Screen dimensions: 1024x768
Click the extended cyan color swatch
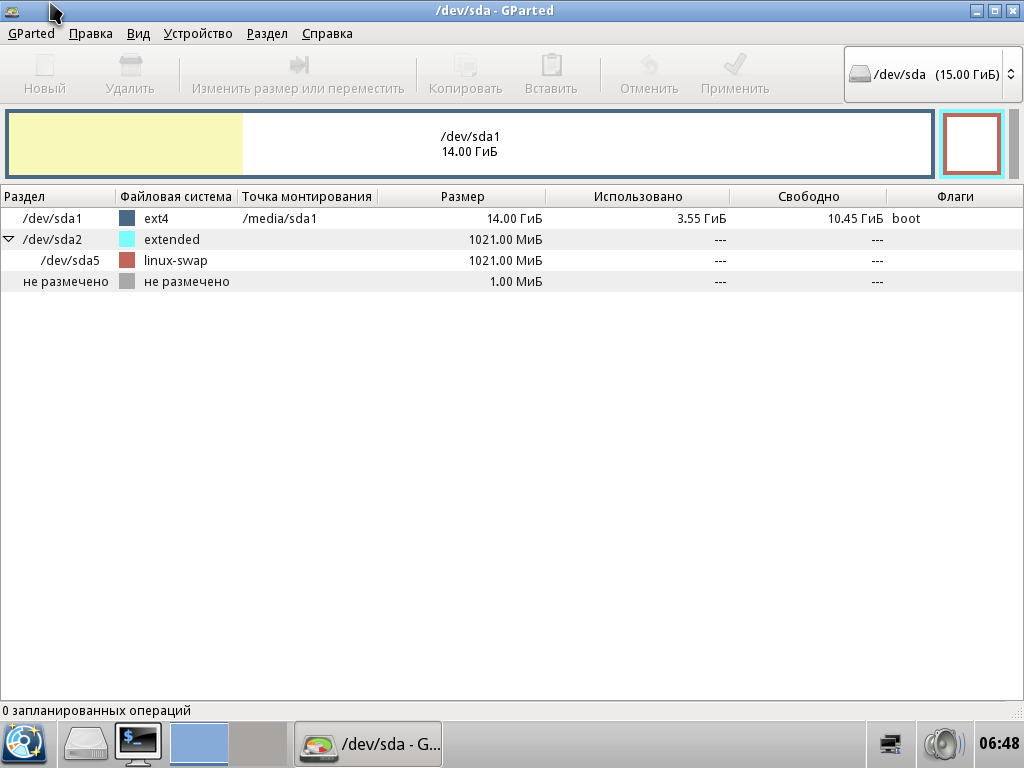(127, 239)
